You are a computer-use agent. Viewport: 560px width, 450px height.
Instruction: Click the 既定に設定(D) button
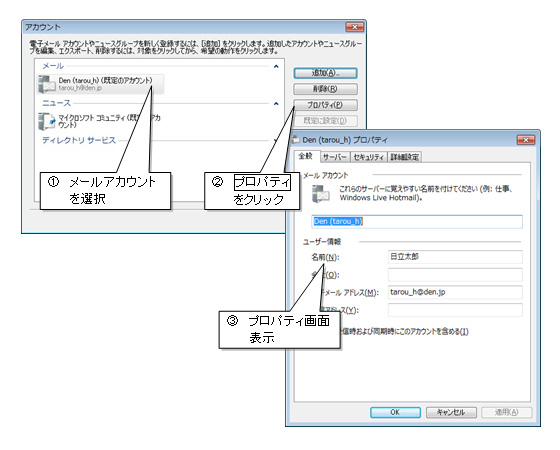(325, 121)
